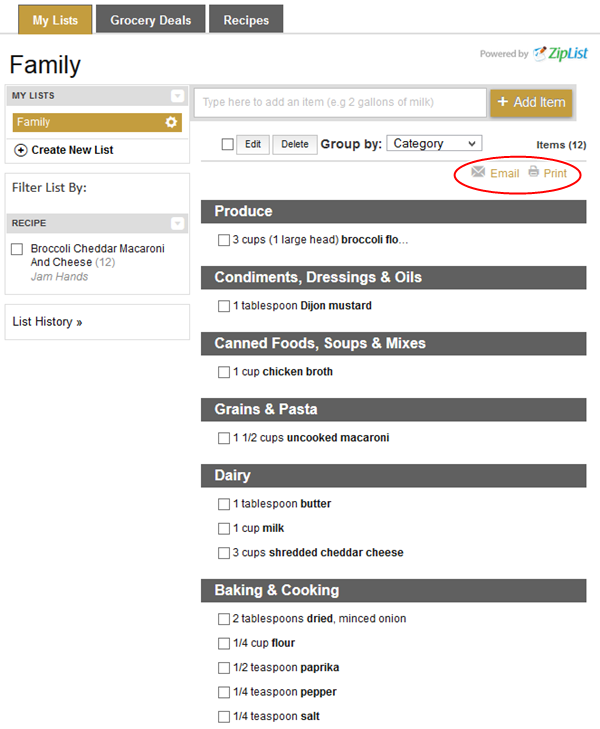Focus the add-an-item text field
Screen dimensions: 600x729
pyautogui.click(x=341, y=102)
